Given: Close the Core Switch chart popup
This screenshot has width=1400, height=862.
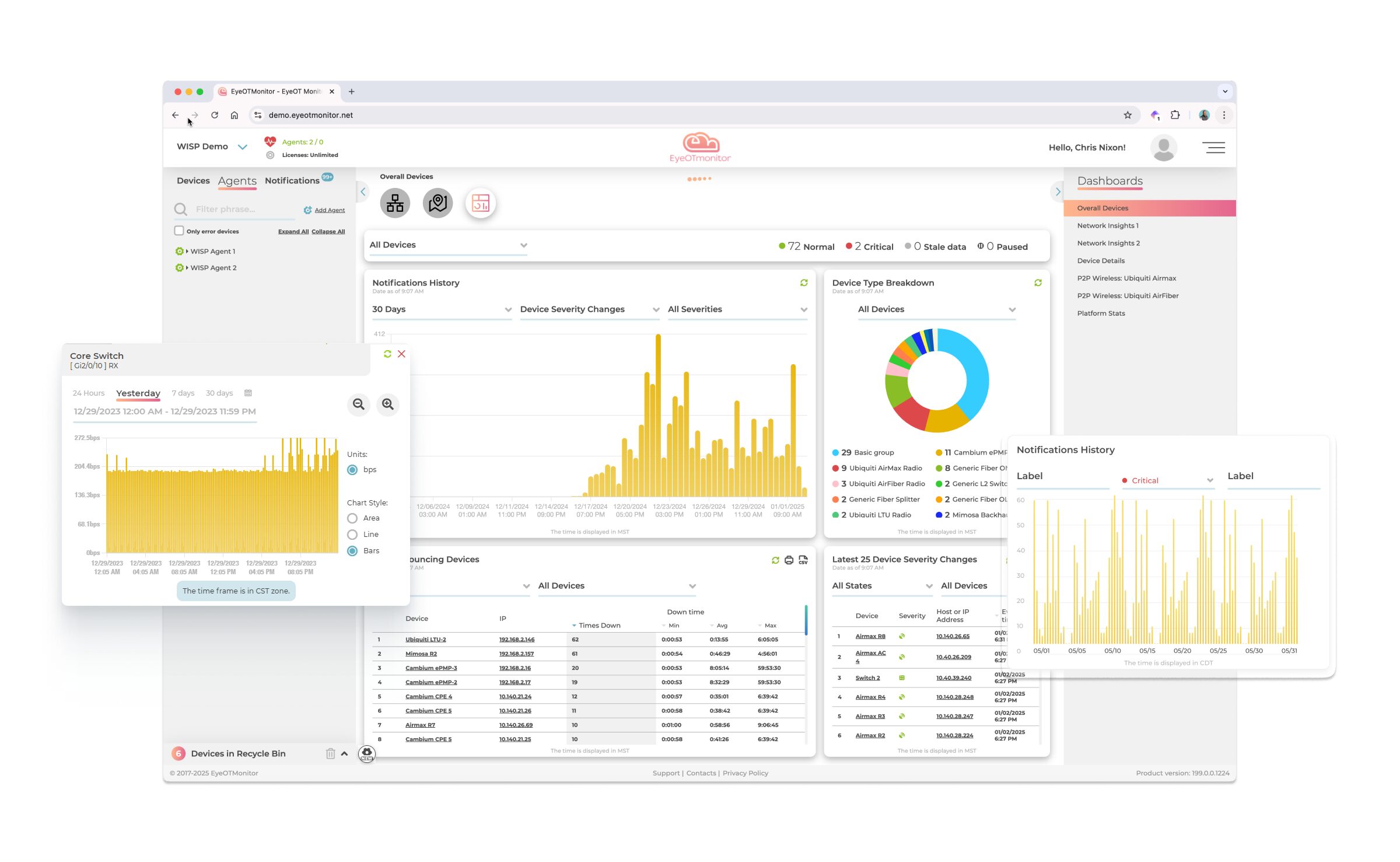Looking at the screenshot, I should [401, 354].
